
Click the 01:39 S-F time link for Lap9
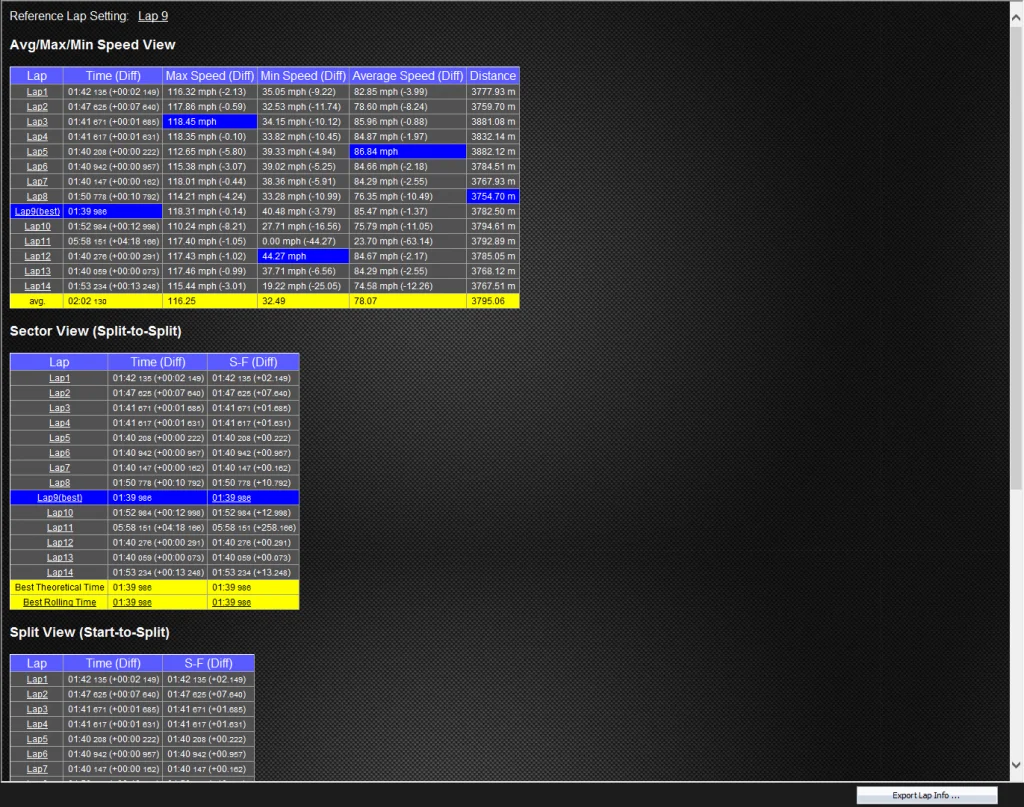(231, 498)
